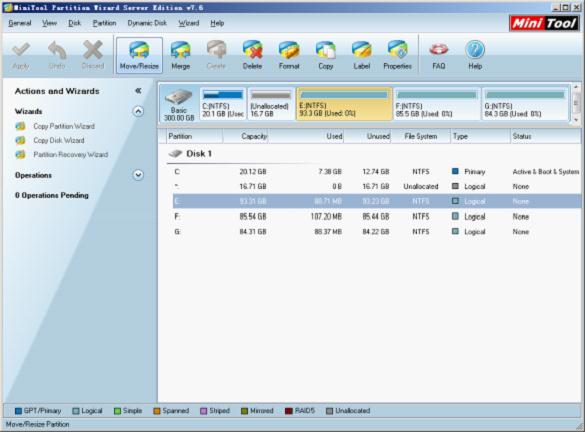The height and width of the screenshot is (432, 585).
Task: Select the unallocated 16.71 GB row
Action: tap(377, 186)
